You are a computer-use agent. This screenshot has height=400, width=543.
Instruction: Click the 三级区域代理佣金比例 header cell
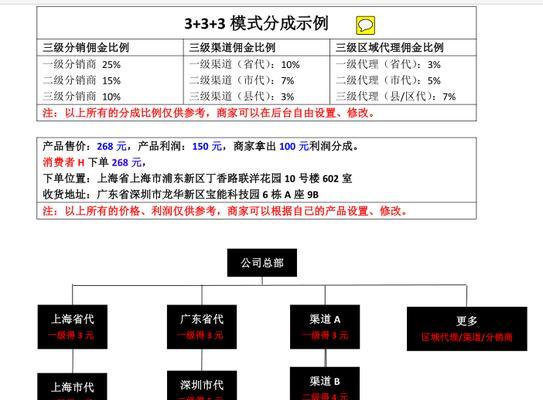pyautogui.click(x=403, y=47)
